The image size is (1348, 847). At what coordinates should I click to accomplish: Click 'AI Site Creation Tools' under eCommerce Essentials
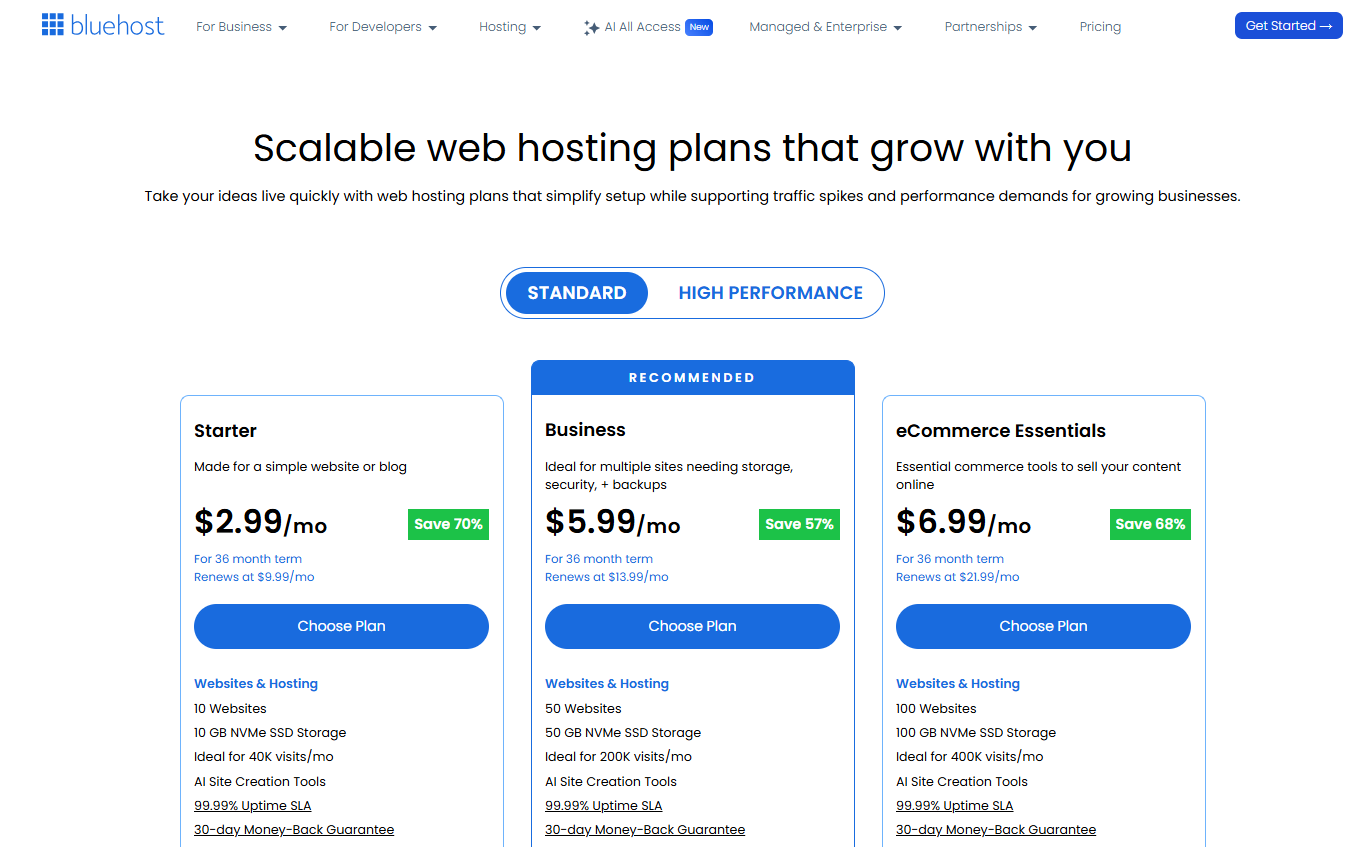click(x=962, y=782)
